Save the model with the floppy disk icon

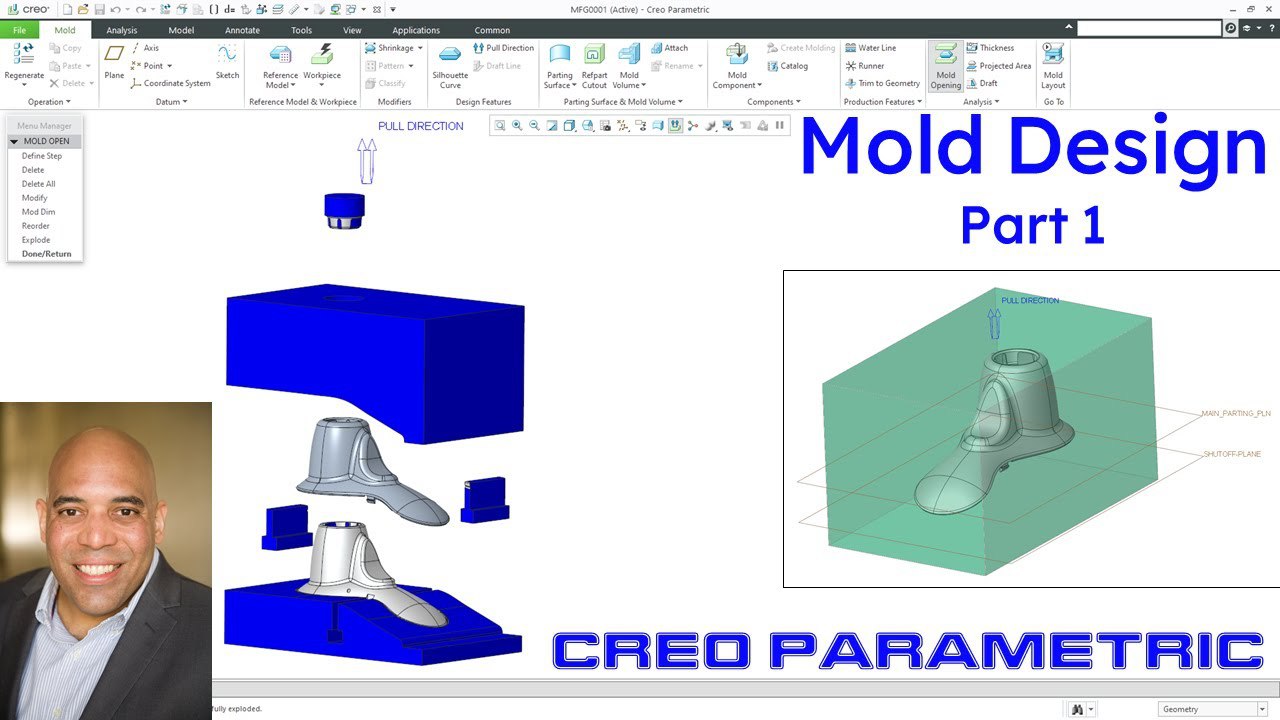pyautogui.click(x=99, y=9)
